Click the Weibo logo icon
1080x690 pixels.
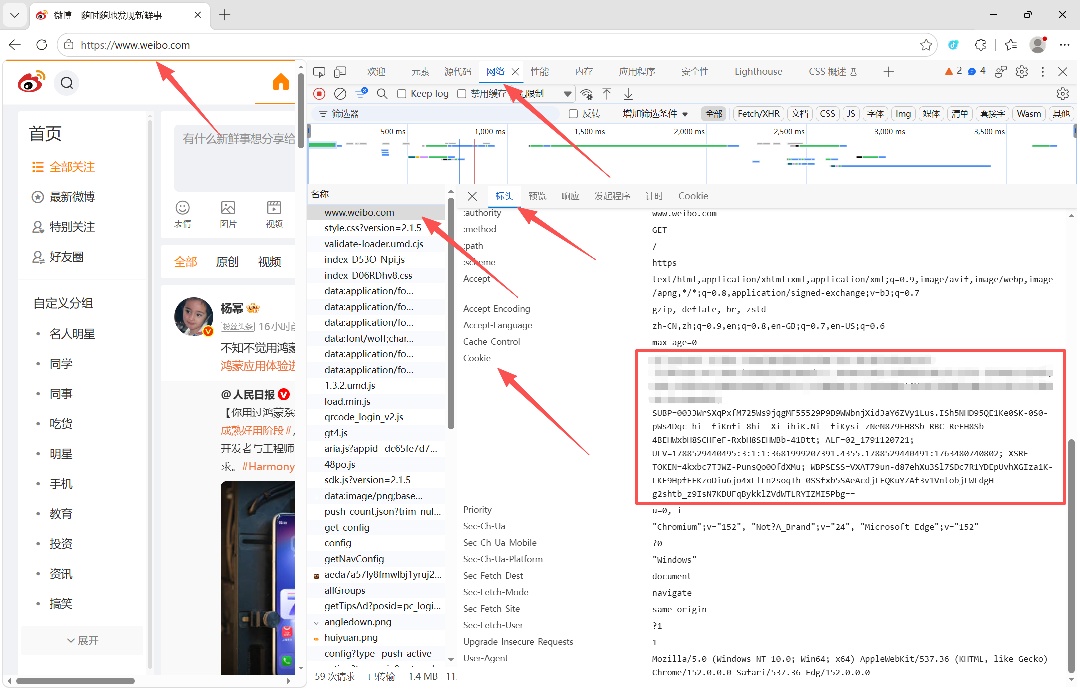[31, 82]
